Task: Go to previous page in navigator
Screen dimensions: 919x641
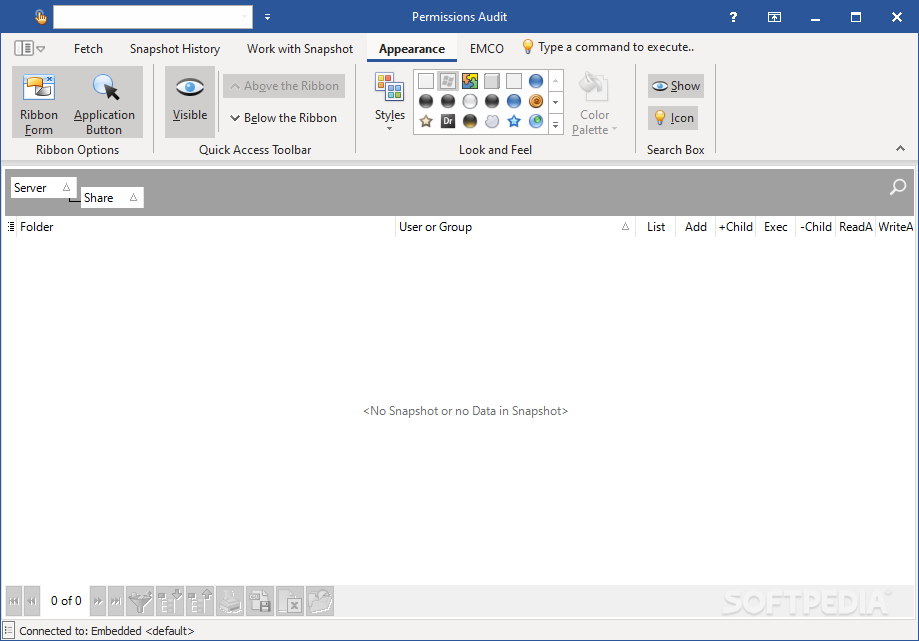Action: click(32, 601)
